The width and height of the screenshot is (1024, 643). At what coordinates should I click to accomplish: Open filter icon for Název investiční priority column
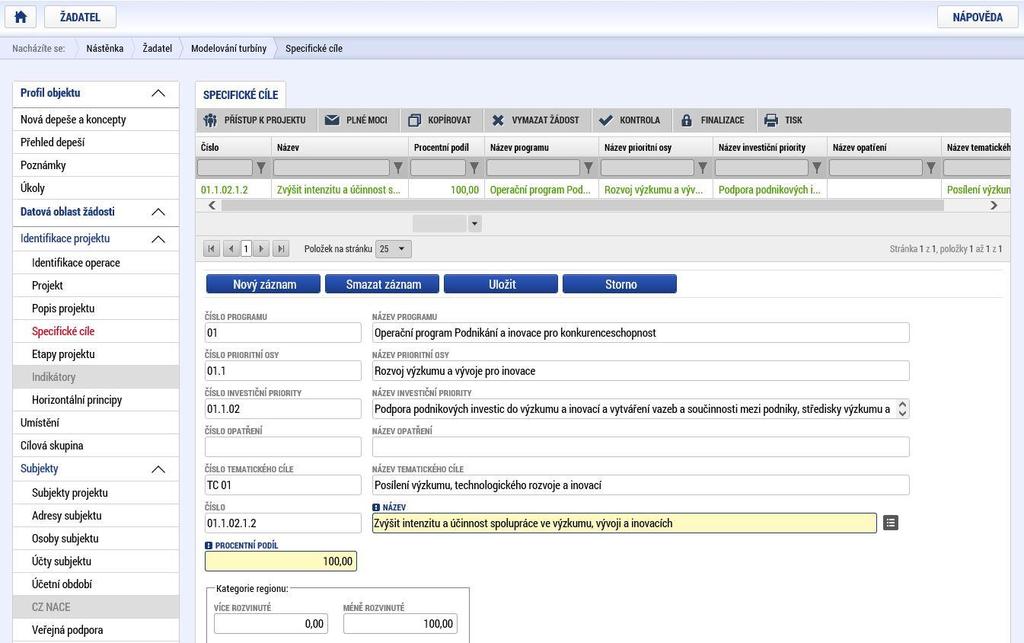816,168
